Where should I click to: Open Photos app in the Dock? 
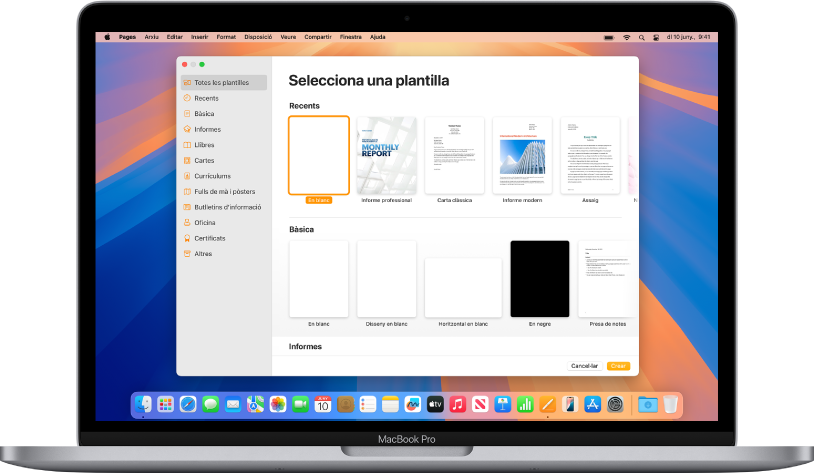278,404
